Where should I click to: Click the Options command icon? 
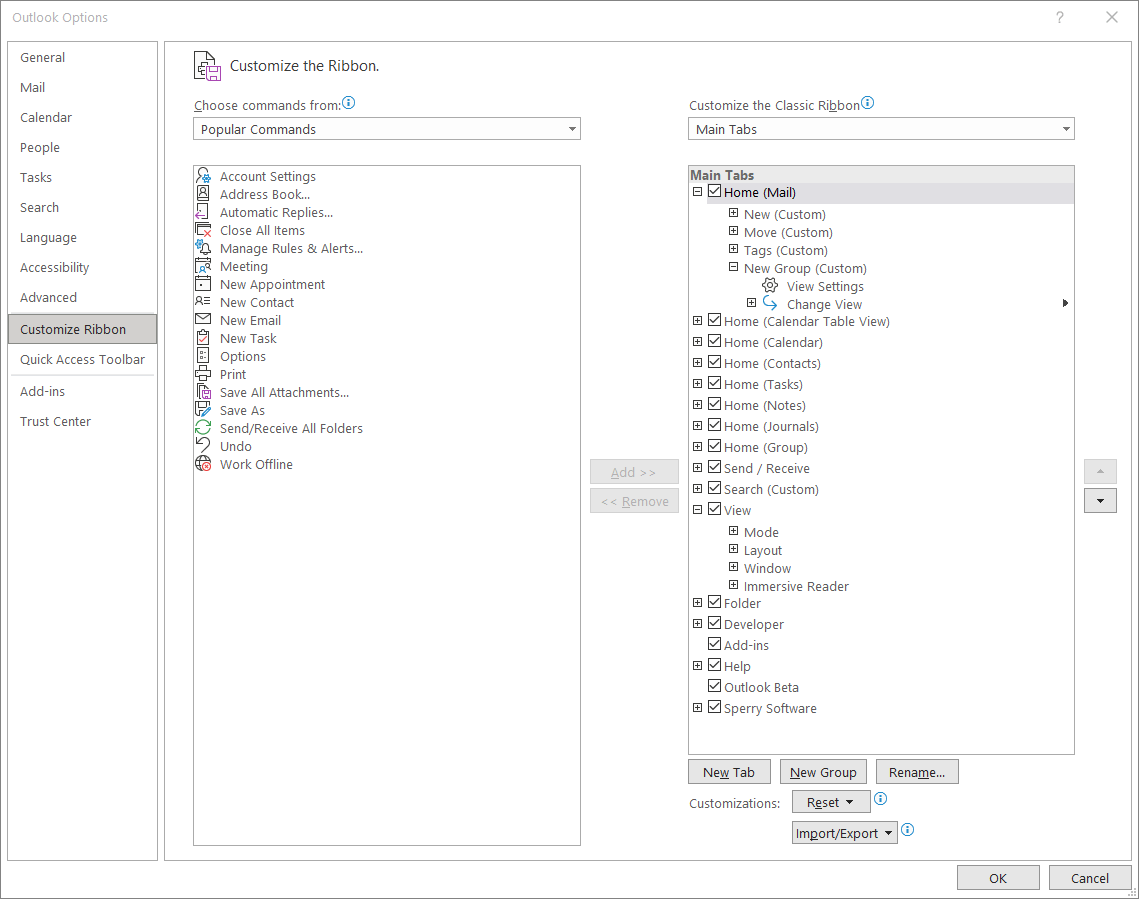pos(203,356)
